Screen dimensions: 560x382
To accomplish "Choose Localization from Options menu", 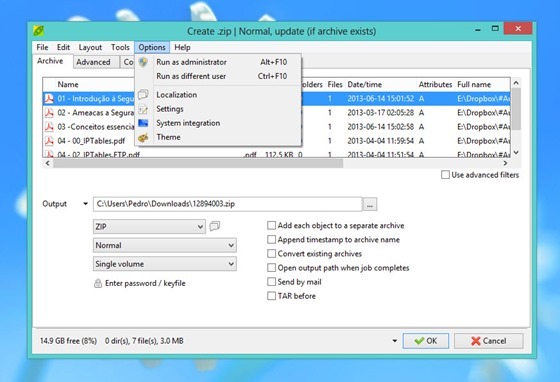I will tap(218, 95).
